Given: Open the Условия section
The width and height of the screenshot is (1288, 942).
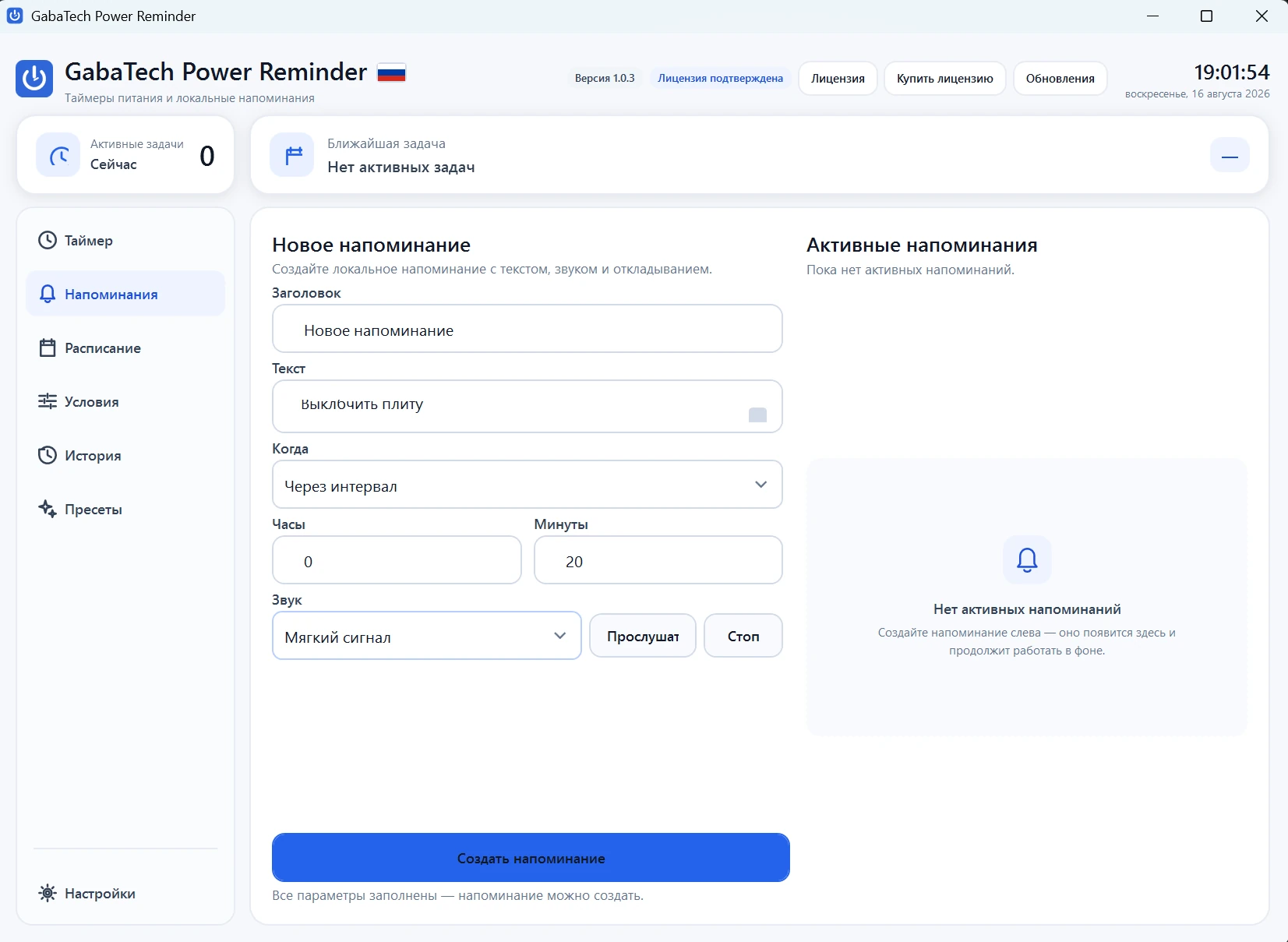Looking at the screenshot, I should tap(125, 401).
